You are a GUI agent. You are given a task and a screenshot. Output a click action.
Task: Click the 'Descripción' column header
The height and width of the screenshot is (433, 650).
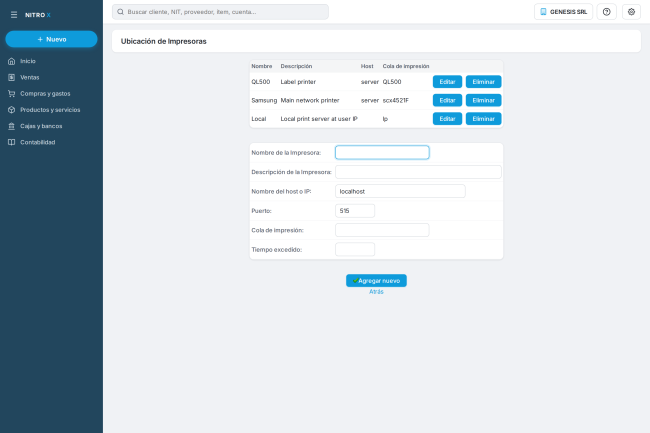296,66
